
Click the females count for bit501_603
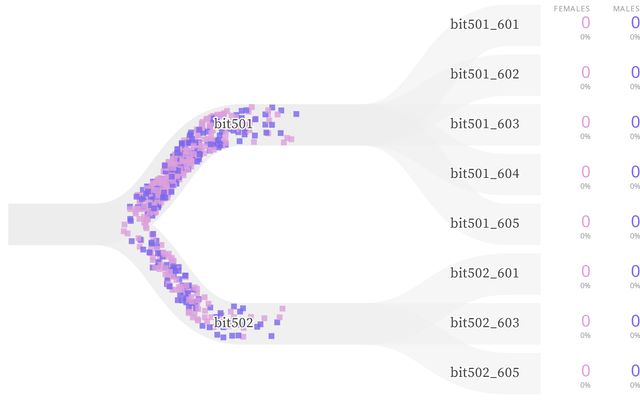click(585, 122)
